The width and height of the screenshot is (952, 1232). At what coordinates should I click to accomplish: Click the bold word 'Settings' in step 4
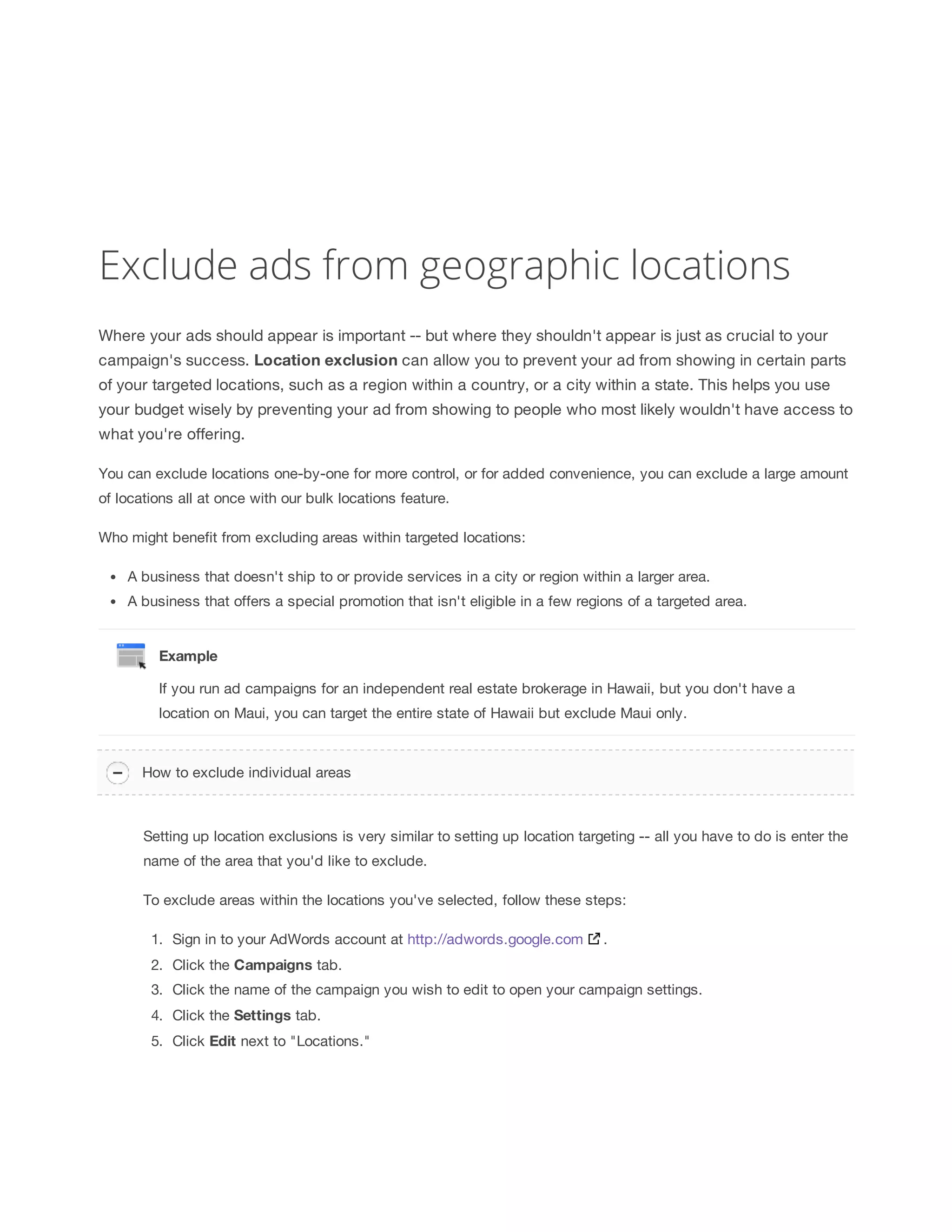262,1015
